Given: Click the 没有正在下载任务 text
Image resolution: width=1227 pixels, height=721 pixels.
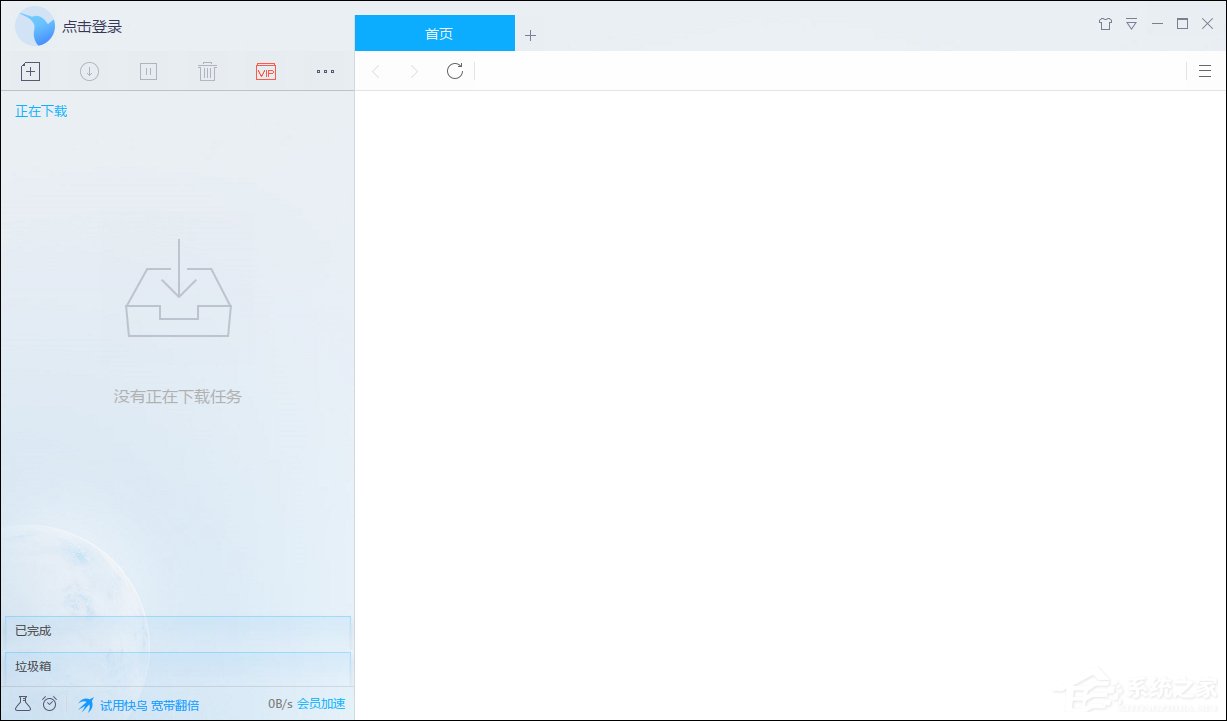Looking at the screenshot, I should pyautogui.click(x=178, y=397).
